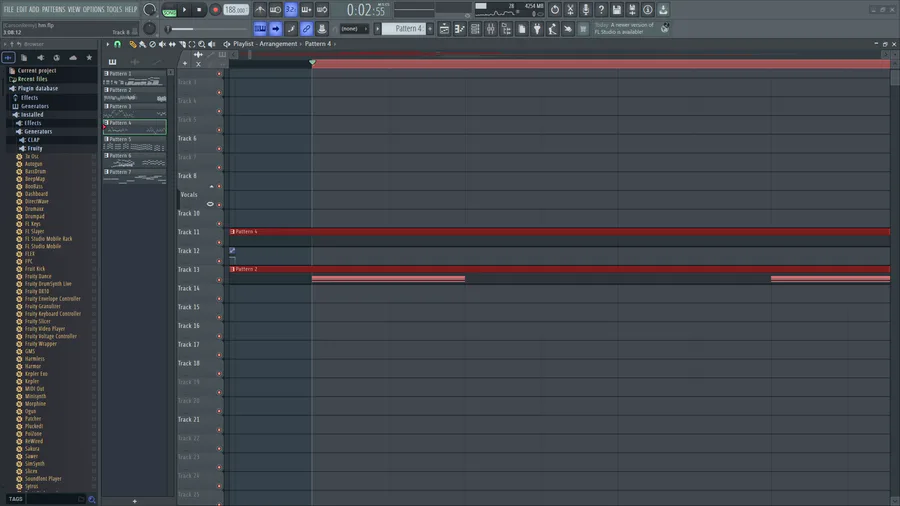Open the playlist options arrow menu
This screenshot has height=506, width=900.
107,44
